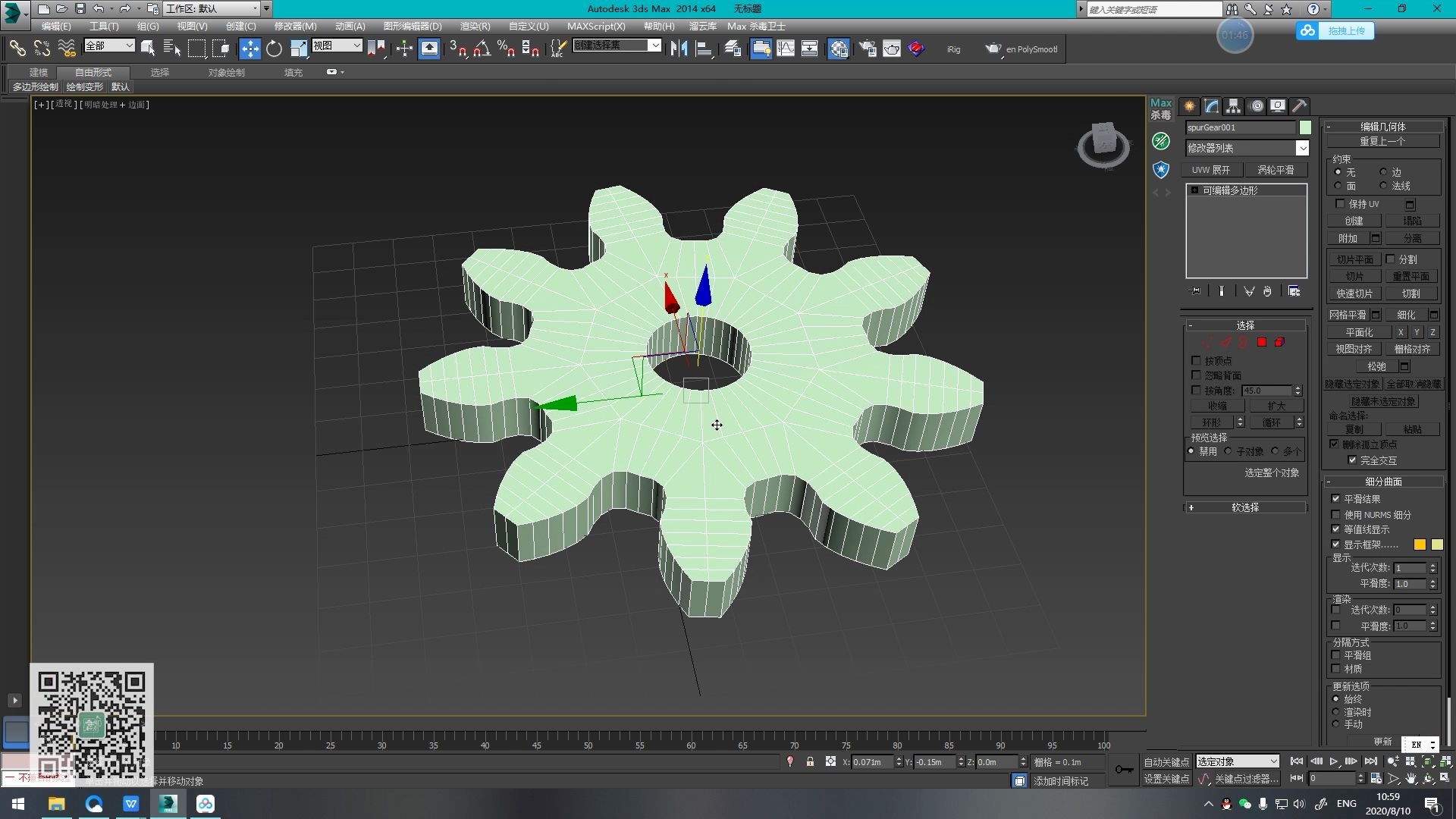Click in the spurGear001 object name field
Image resolution: width=1456 pixels, height=819 pixels.
[x=1236, y=127]
